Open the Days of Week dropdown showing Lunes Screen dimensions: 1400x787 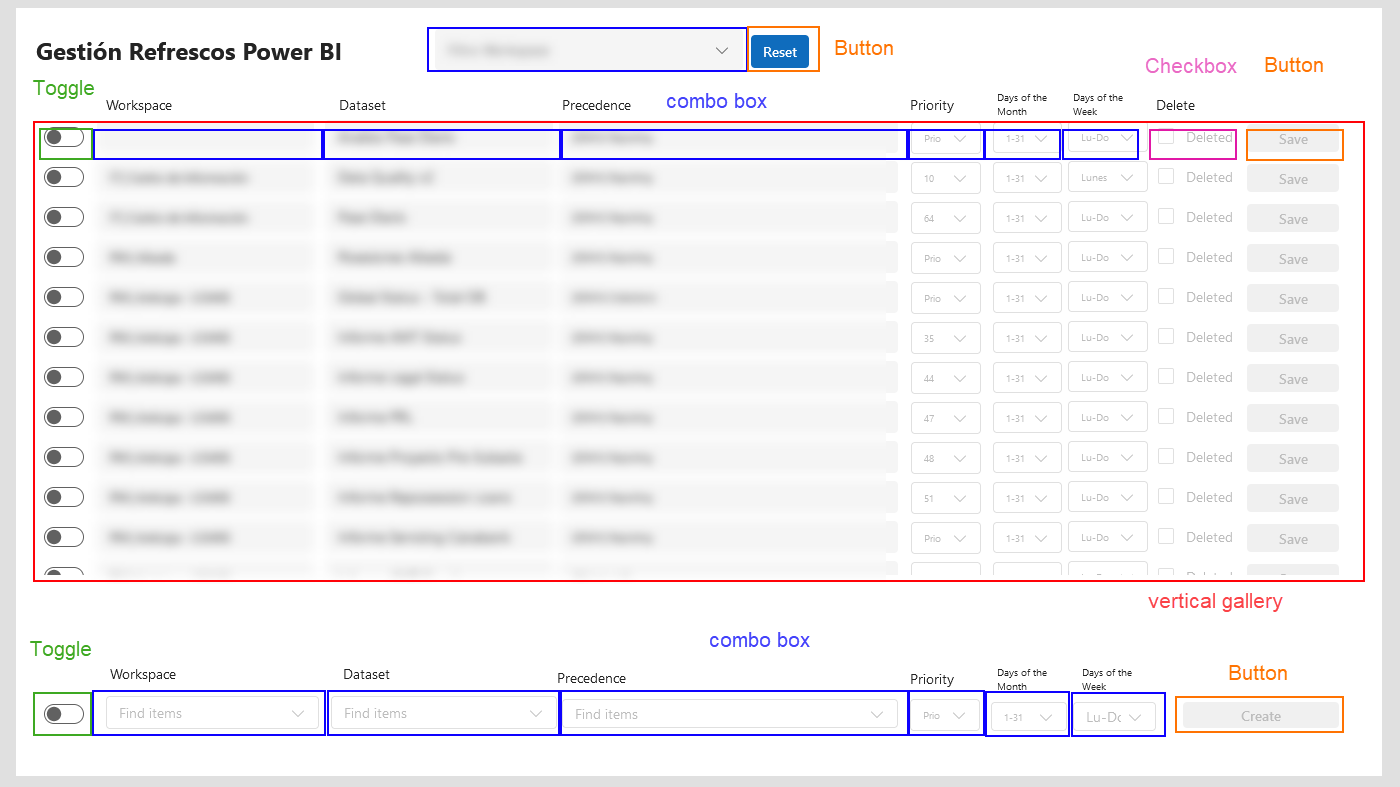coord(1107,178)
